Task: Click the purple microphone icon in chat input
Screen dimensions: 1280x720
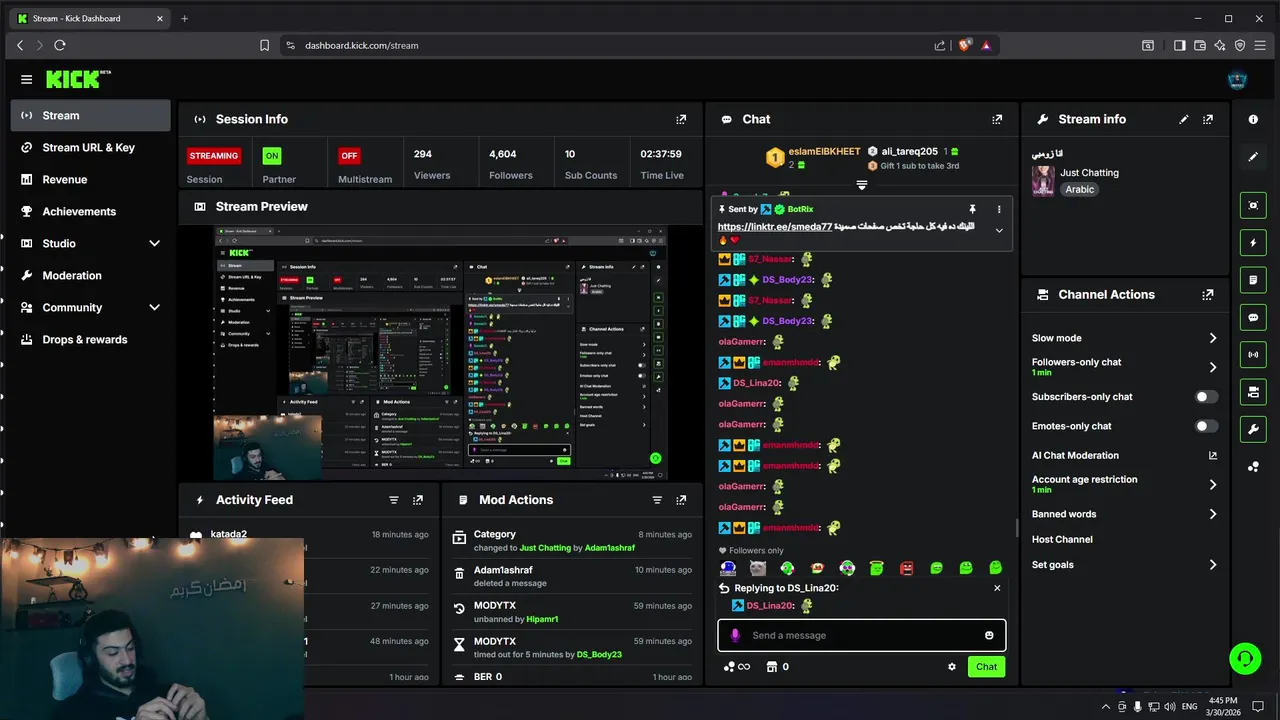Action: coord(735,635)
